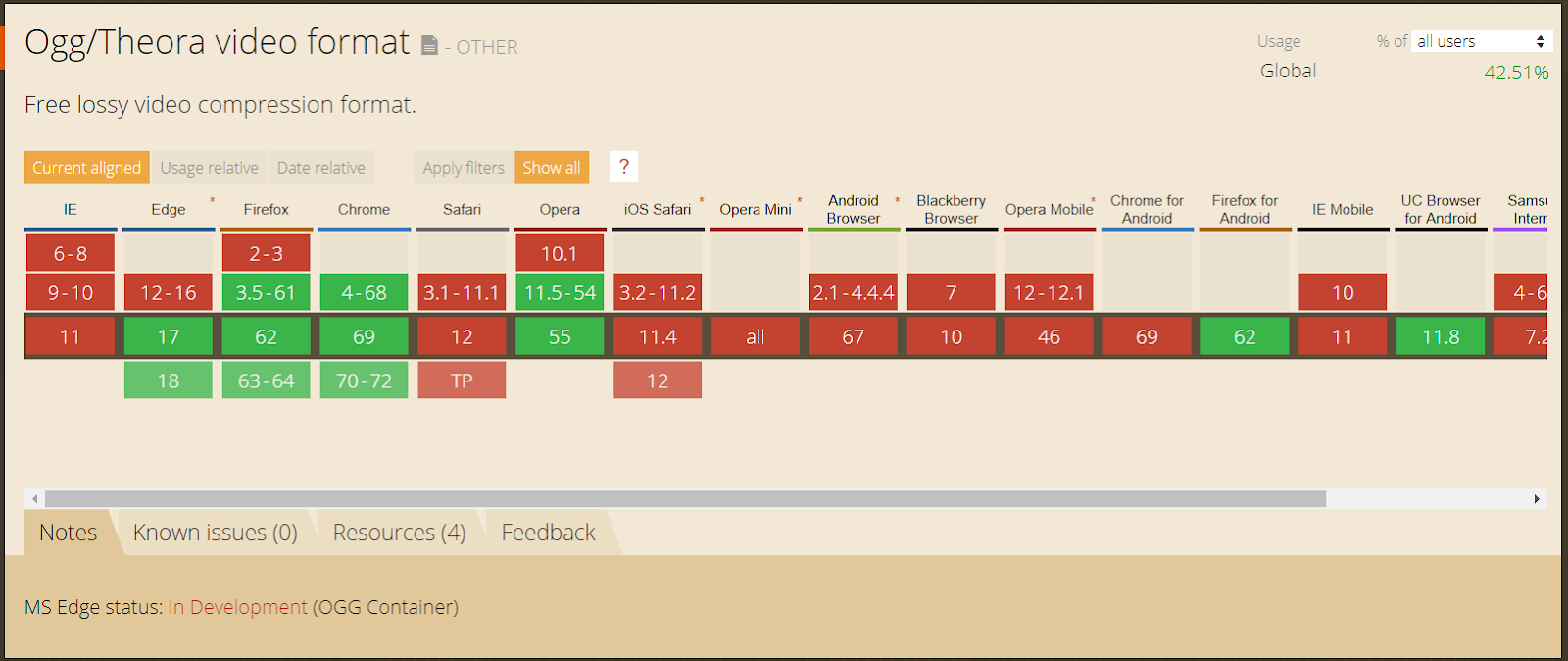Open the spec document icon beside title

[x=429, y=46]
